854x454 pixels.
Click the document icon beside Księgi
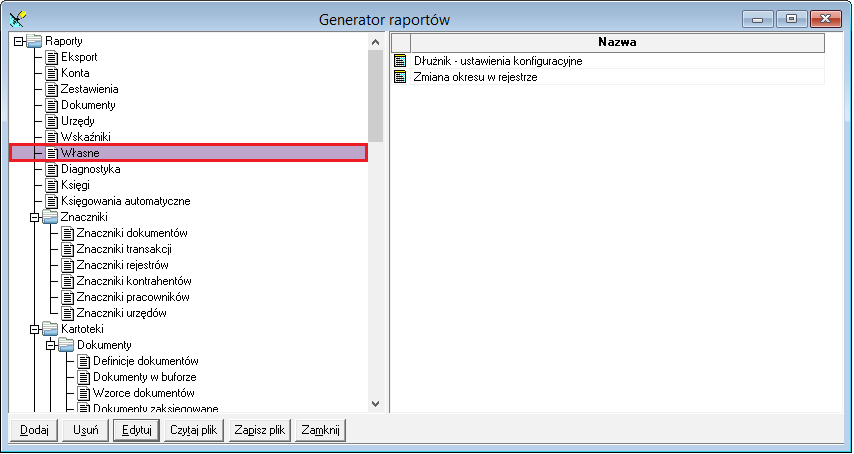pyautogui.click(x=51, y=185)
